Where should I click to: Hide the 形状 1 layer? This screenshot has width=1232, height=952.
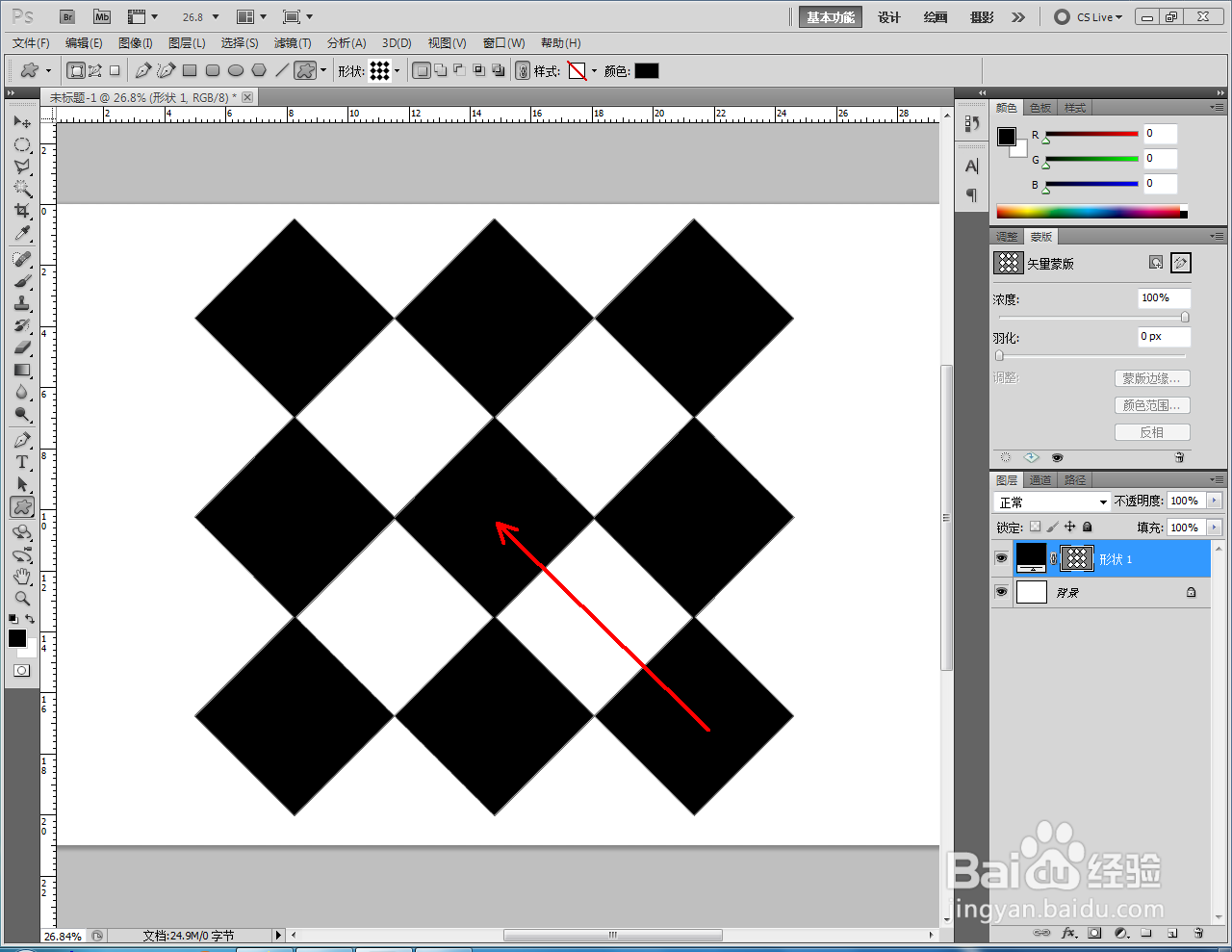[1001, 558]
